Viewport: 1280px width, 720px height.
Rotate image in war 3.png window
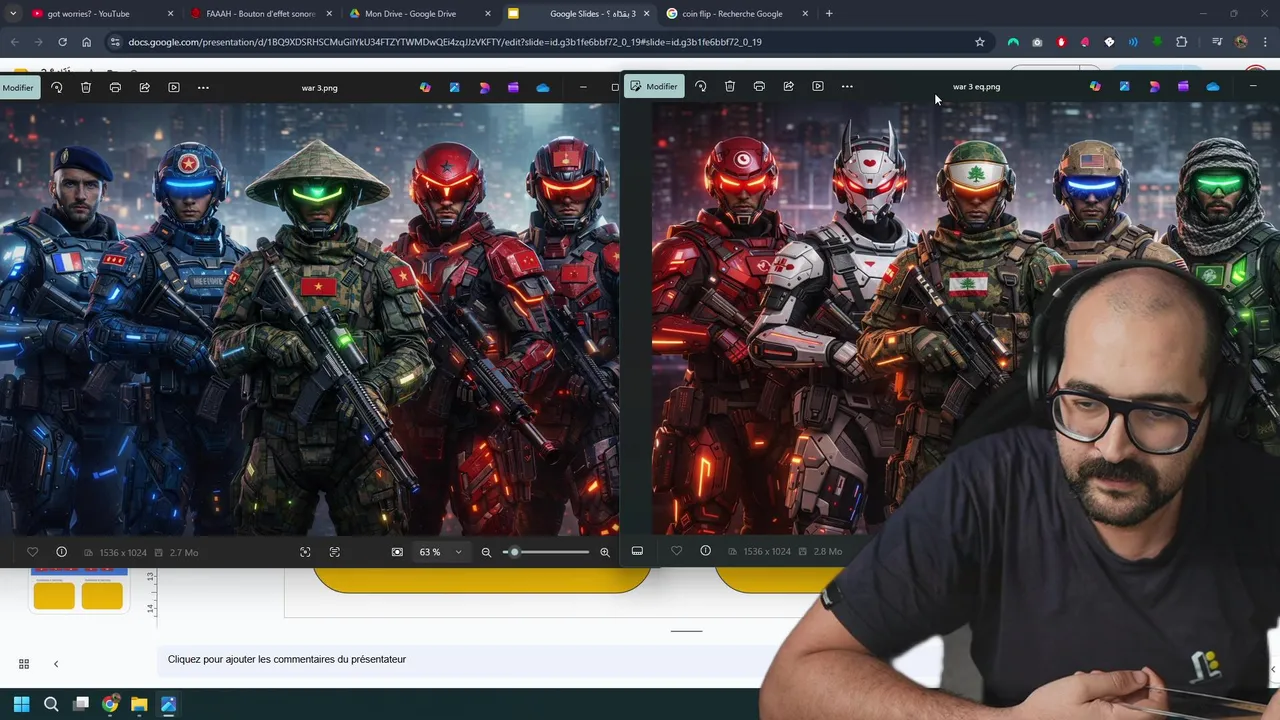(57, 88)
